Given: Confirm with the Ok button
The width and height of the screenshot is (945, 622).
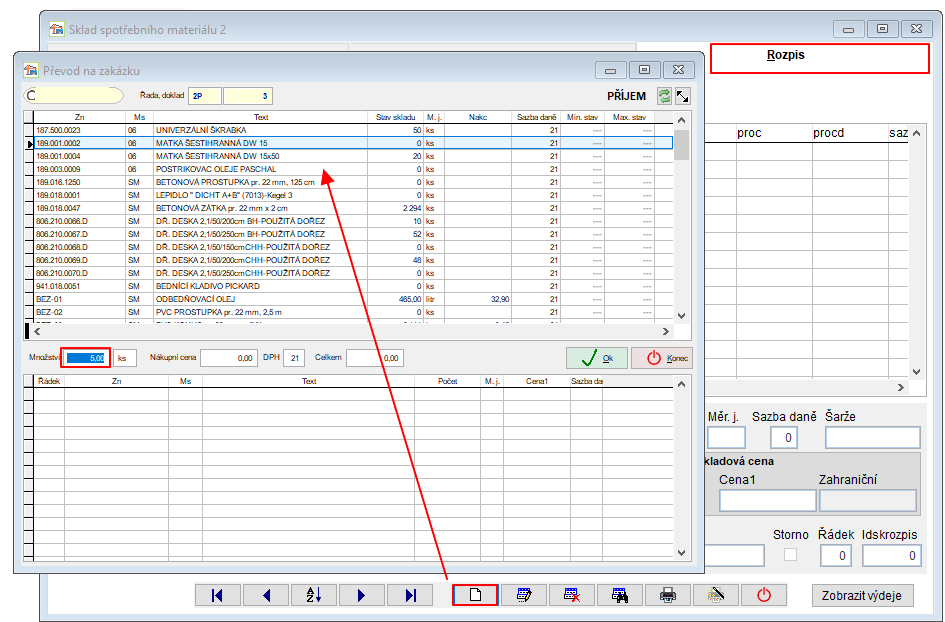Looking at the screenshot, I should click(x=597, y=358).
